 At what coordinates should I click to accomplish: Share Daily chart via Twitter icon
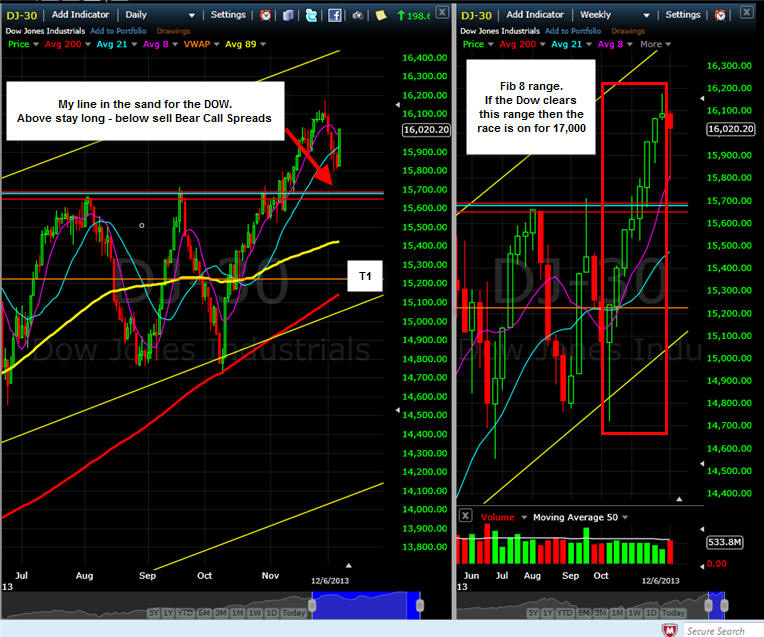[x=311, y=15]
